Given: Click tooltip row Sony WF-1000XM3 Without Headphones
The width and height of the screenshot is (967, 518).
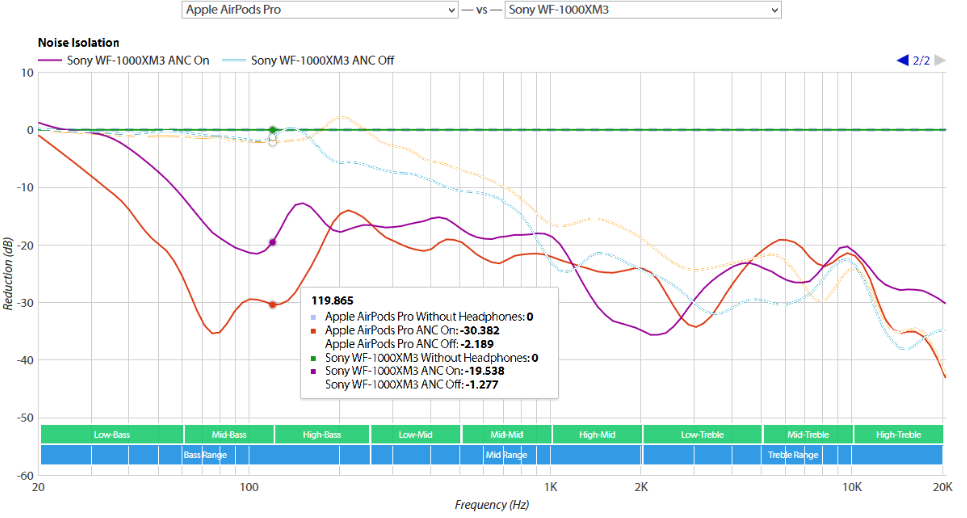Looking at the screenshot, I should (x=424, y=358).
